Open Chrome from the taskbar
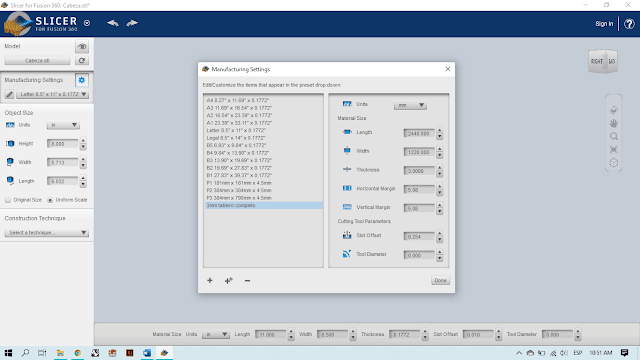Viewport: 640px width, 360px height. point(78,353)
